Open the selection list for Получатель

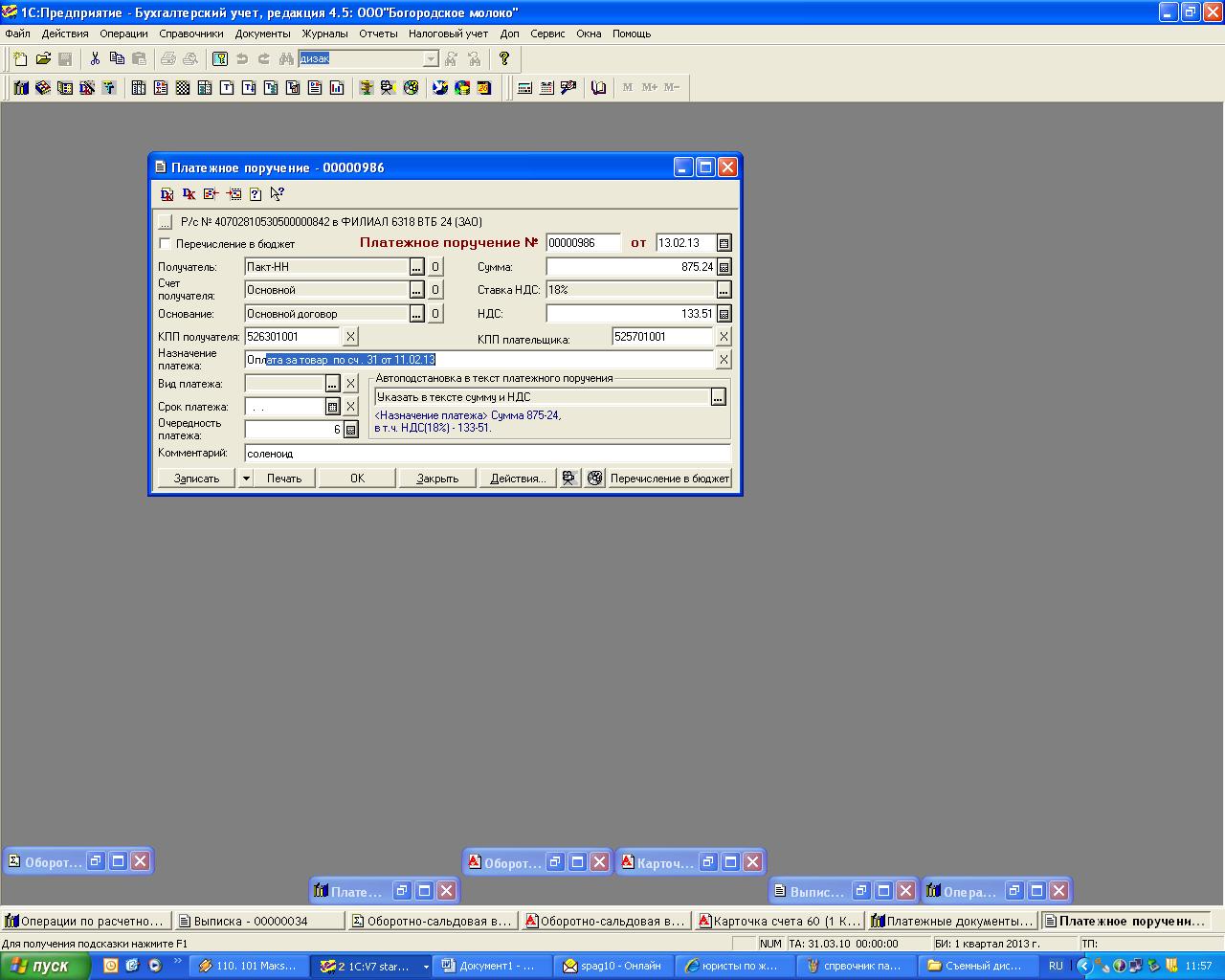click(417, 267)
